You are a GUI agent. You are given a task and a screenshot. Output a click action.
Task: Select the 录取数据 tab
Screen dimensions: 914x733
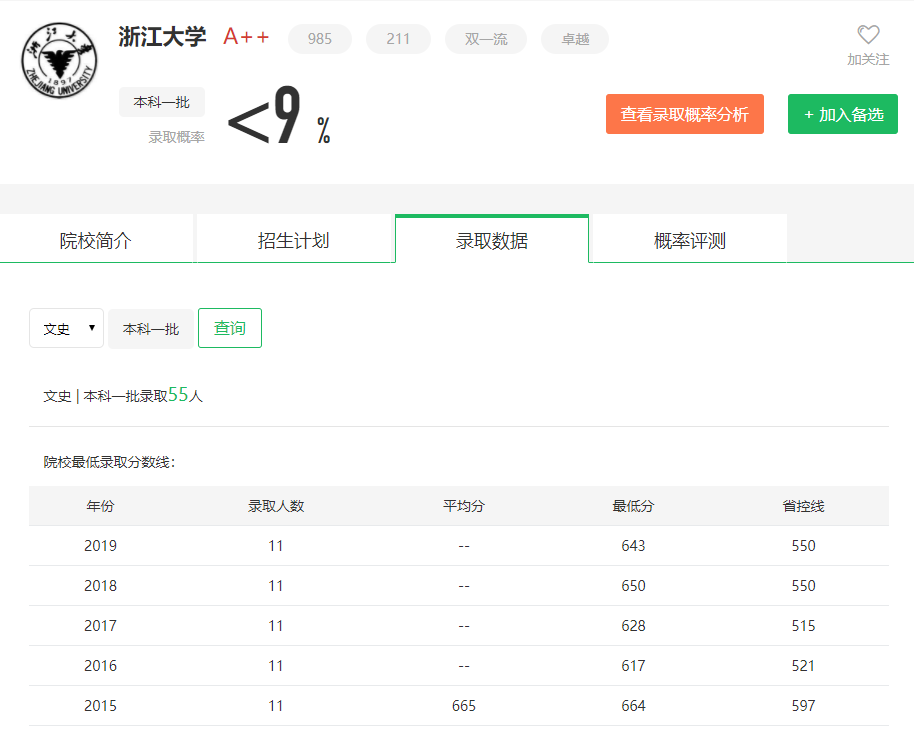click(492, 240)
